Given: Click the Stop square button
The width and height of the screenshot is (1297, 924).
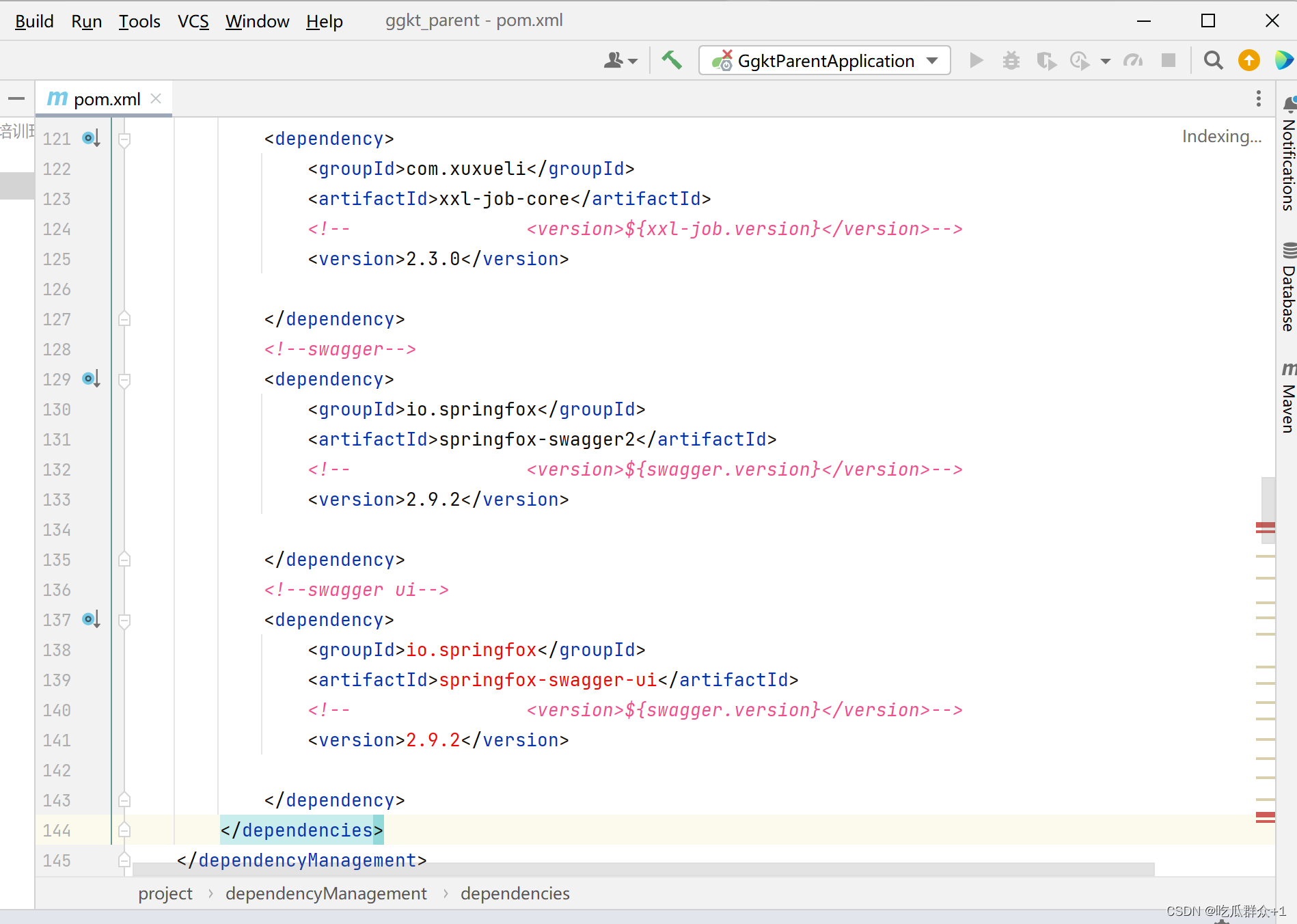Looking at the screenshot, I should [1169, 61].
